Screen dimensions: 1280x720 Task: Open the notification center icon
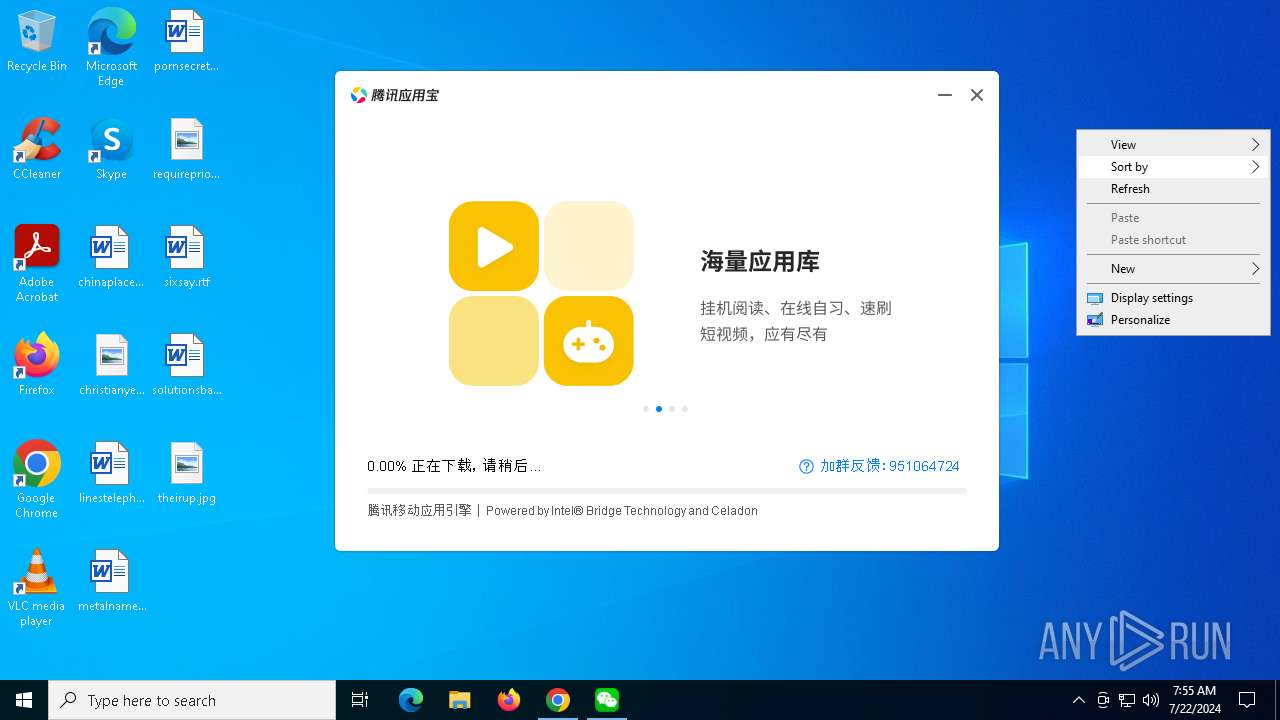point(1247,700)
